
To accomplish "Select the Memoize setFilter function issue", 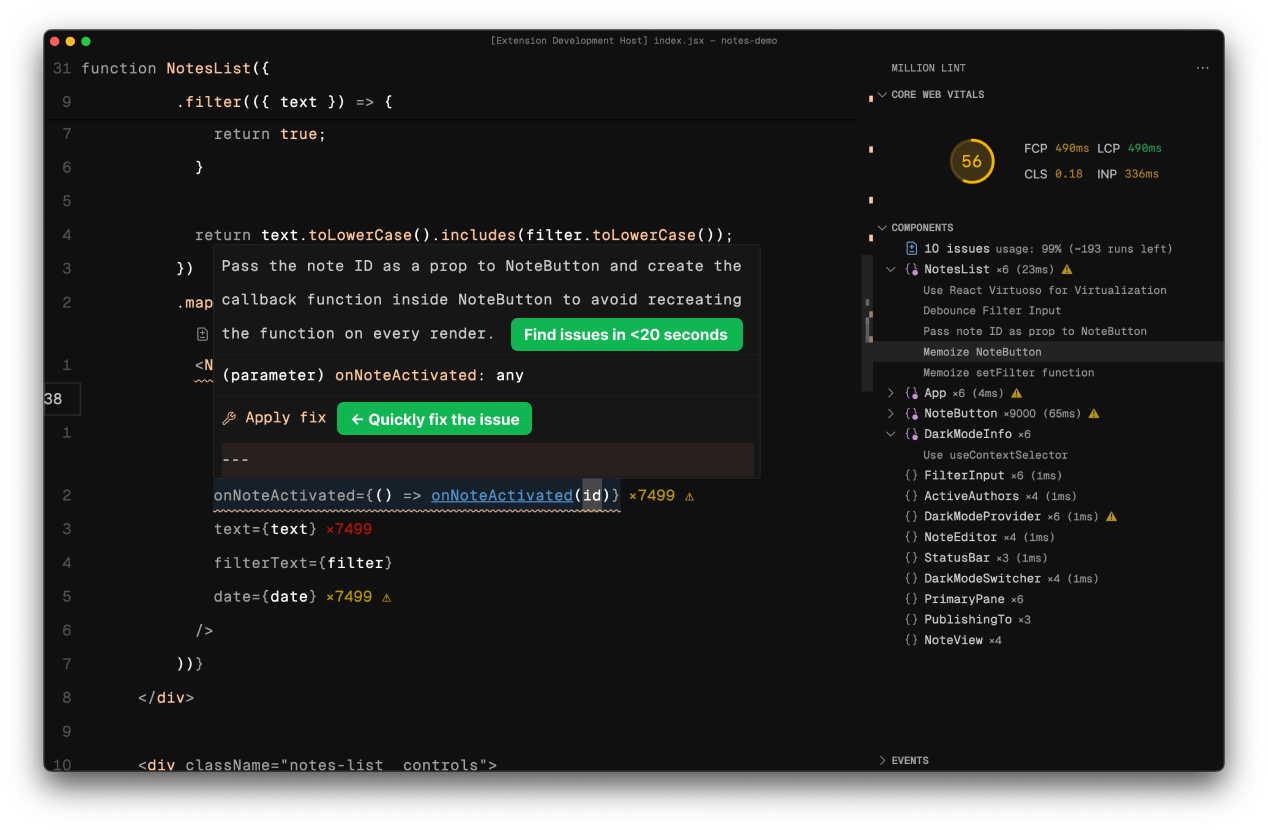I will (1009, 372).
